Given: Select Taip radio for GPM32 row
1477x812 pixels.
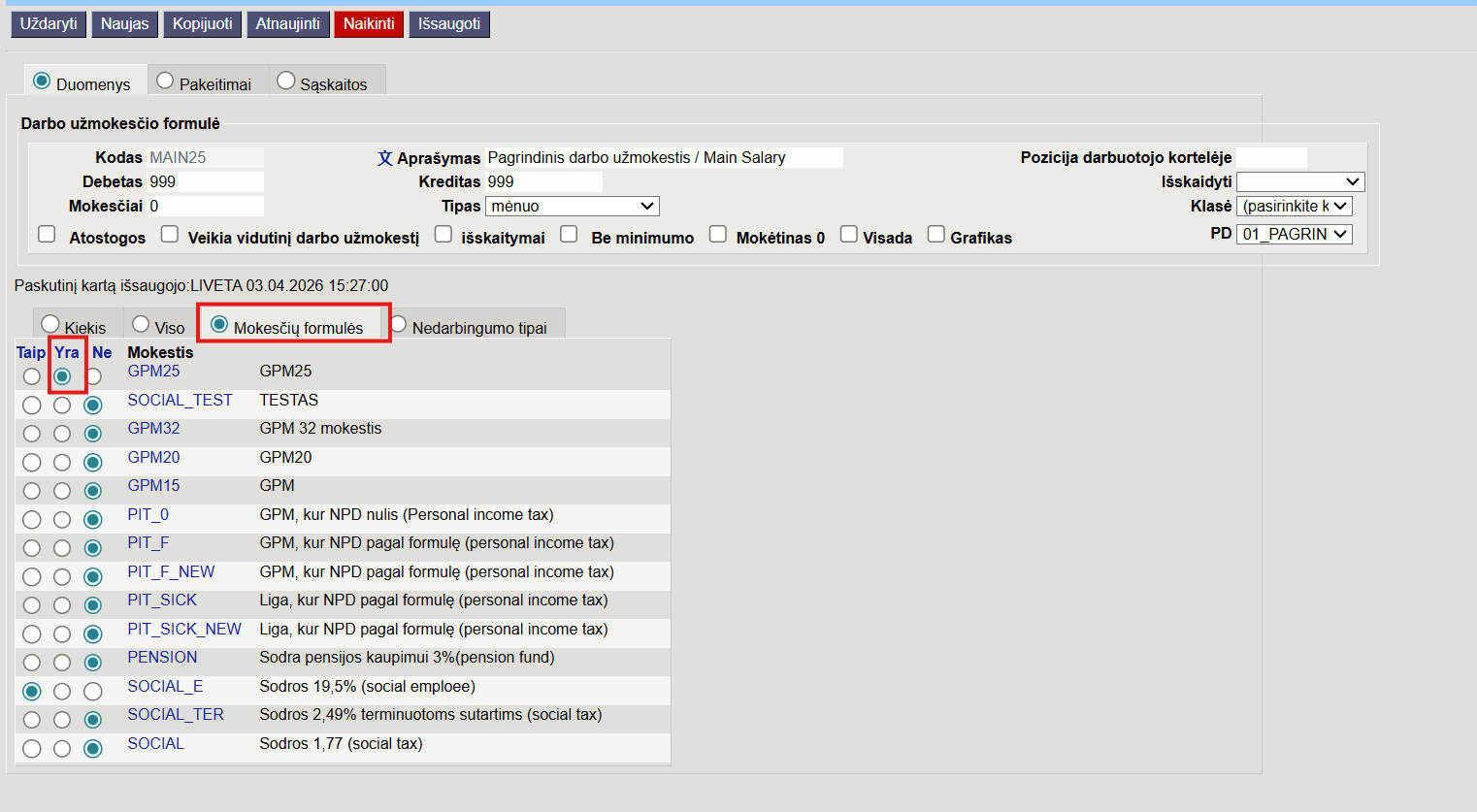Looking at the screenshot, I should 32,434.
